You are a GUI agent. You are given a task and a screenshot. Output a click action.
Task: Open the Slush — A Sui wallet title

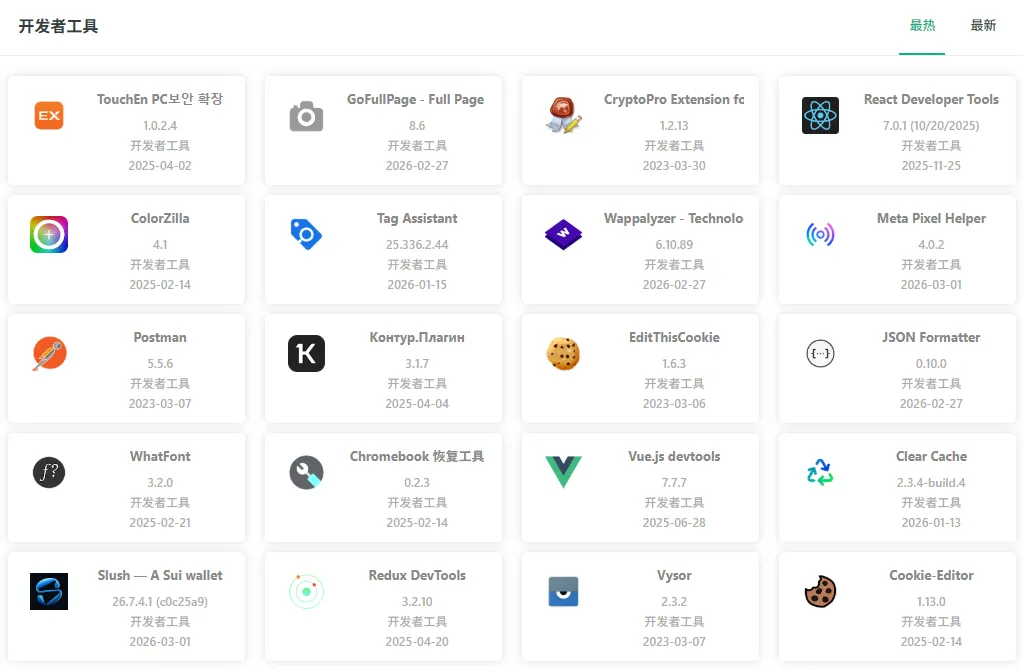tap(160, 575)
